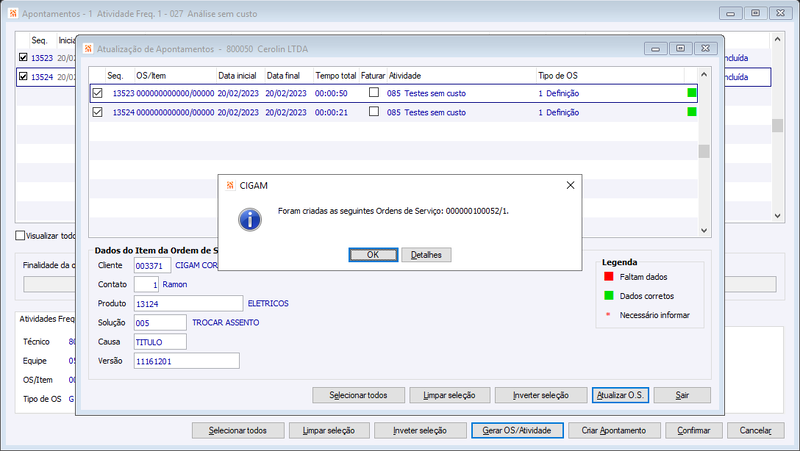
Task: Click the Cliente field containing 003371
Action: (152, 265)
